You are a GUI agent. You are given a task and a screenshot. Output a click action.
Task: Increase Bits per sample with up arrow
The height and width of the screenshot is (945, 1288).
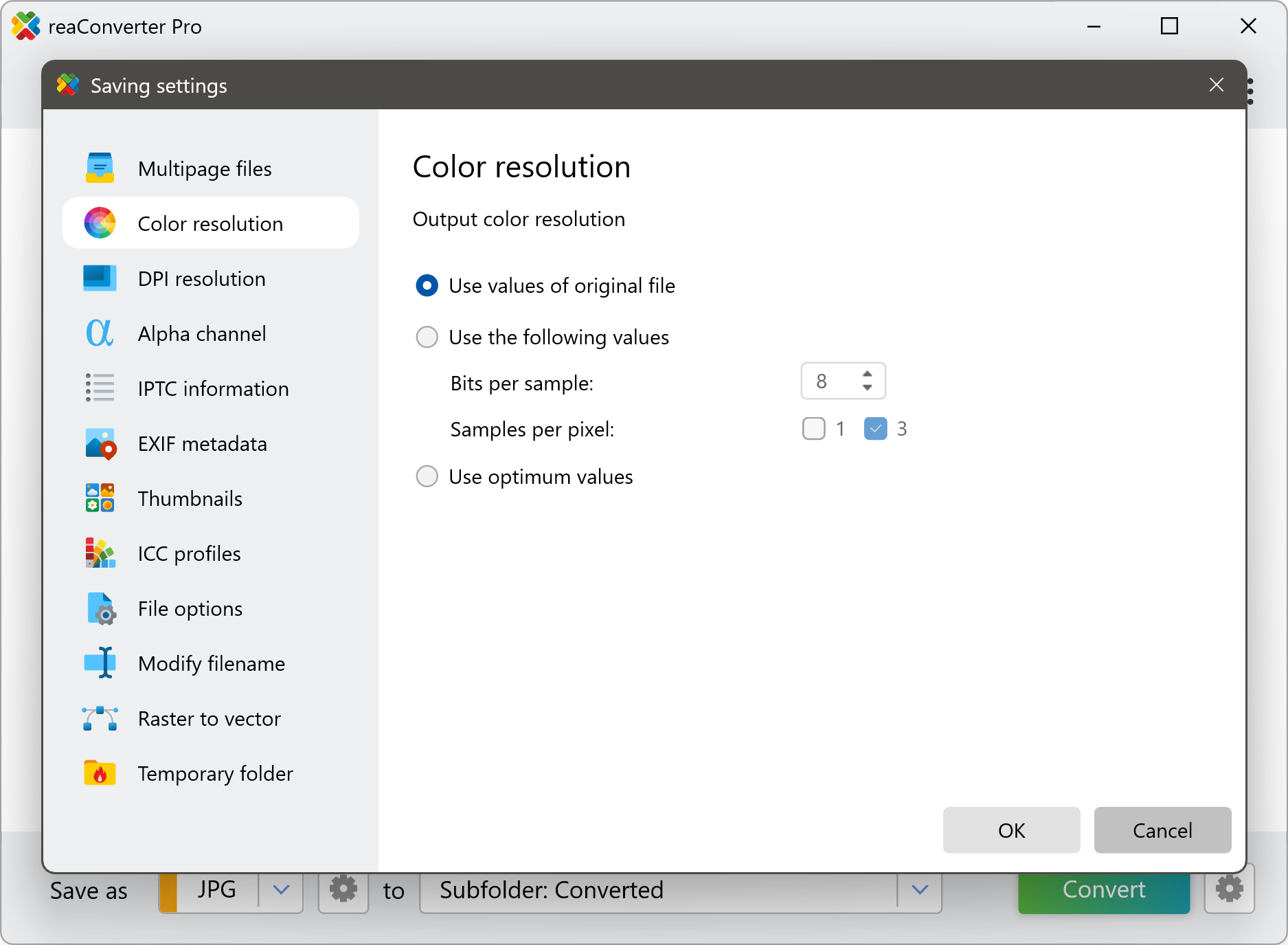(x=868, y=374)
